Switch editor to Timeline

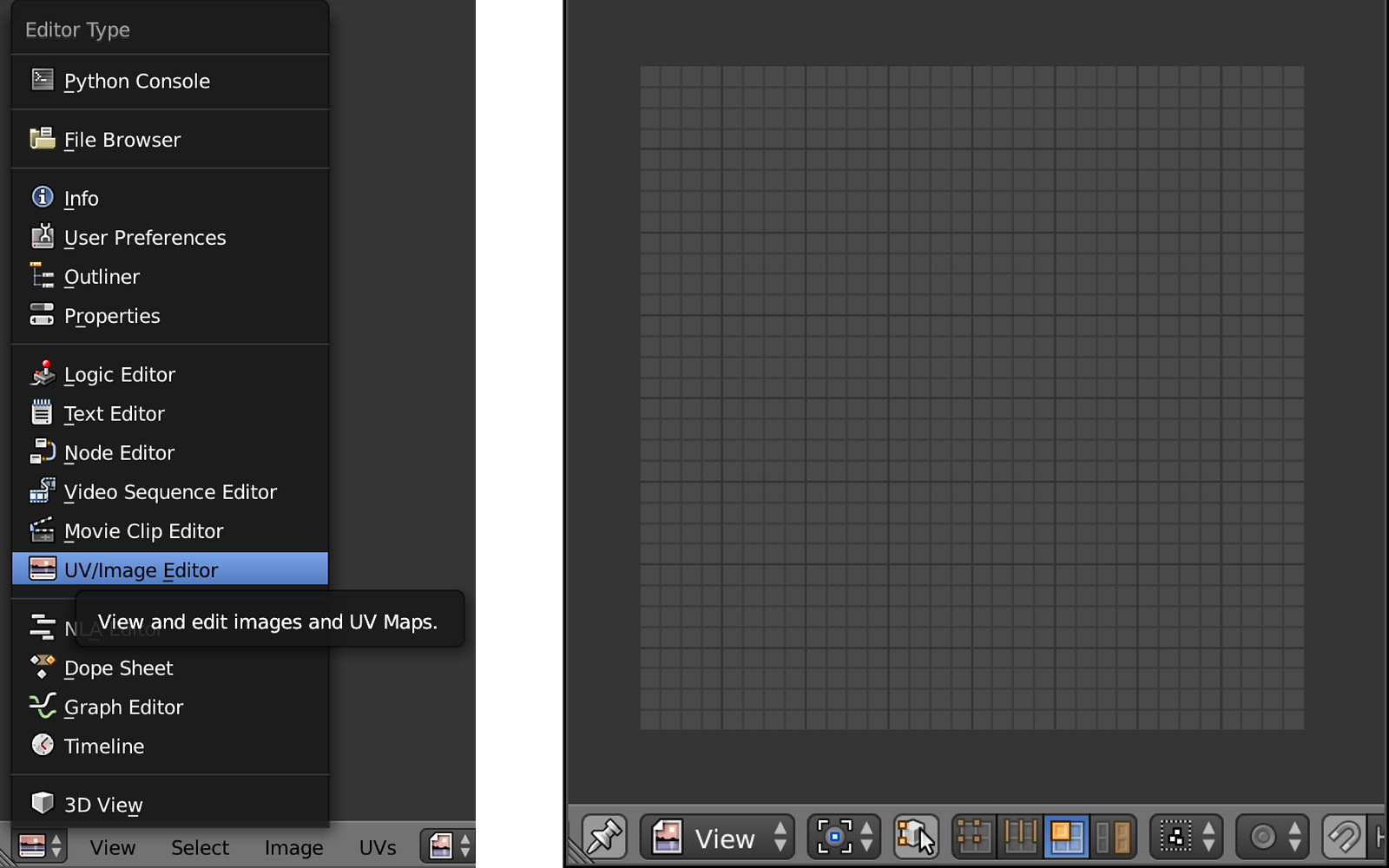pos(170,746)
